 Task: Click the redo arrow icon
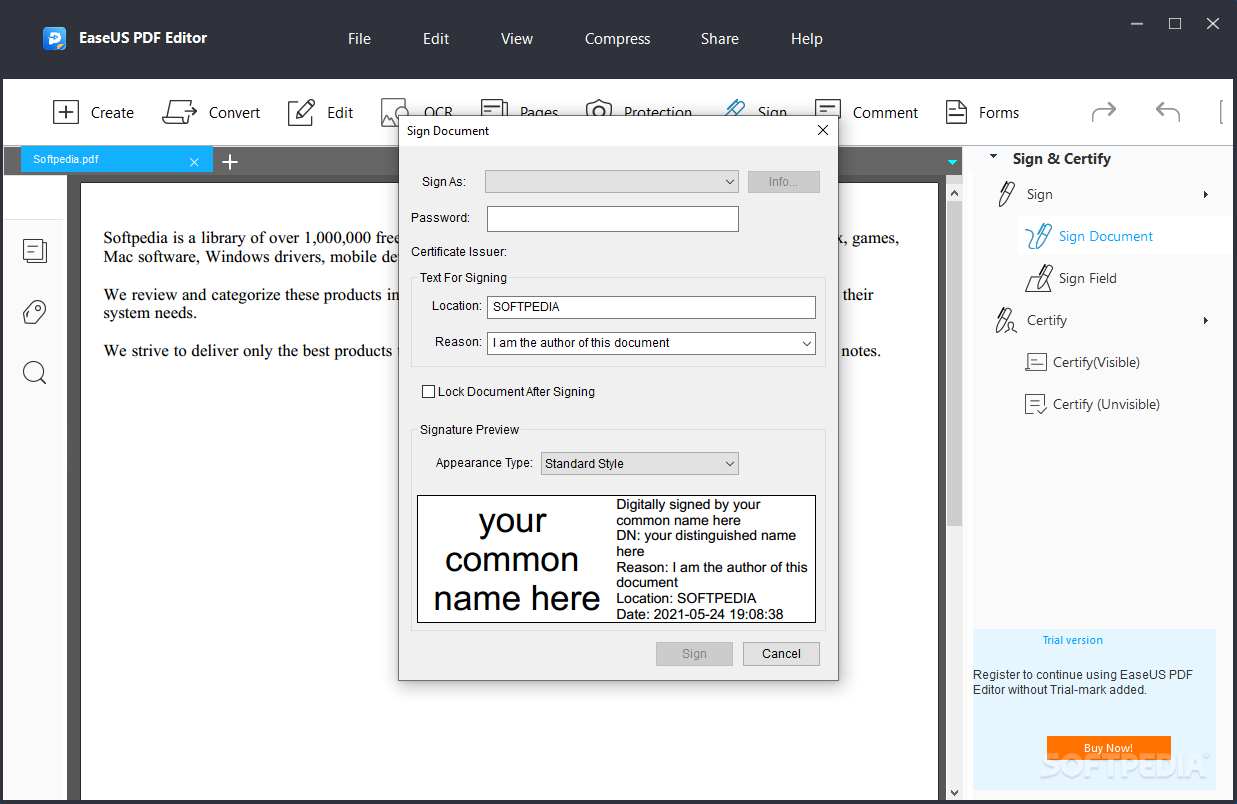tap(1104, 111)
